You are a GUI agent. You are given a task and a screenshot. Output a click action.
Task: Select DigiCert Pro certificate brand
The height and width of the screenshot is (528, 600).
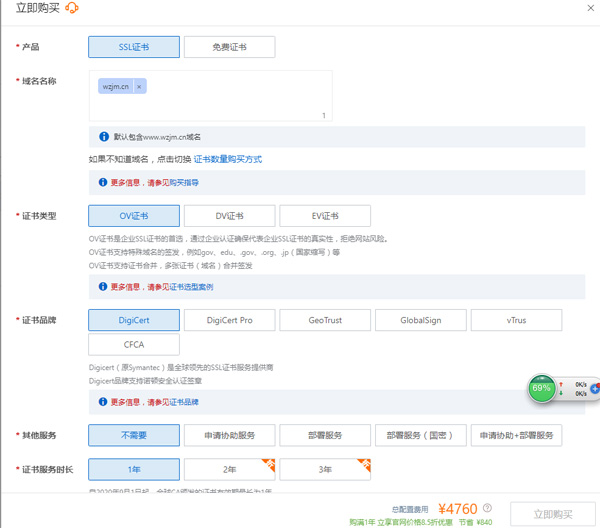coord(229,320)
